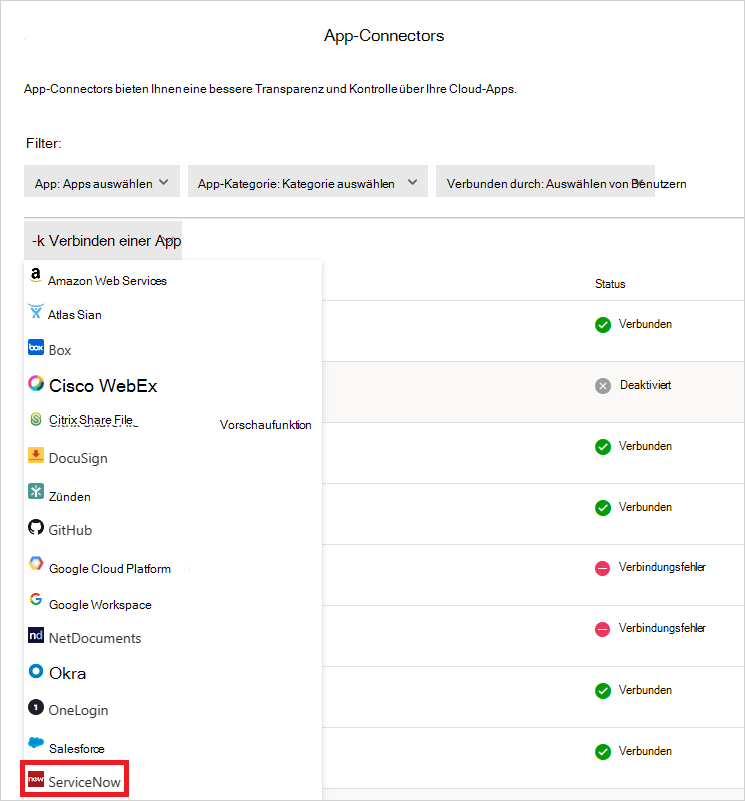Click the App-Connectors page title
This screenshot has height=801, width=745.
tap(384, 35)
